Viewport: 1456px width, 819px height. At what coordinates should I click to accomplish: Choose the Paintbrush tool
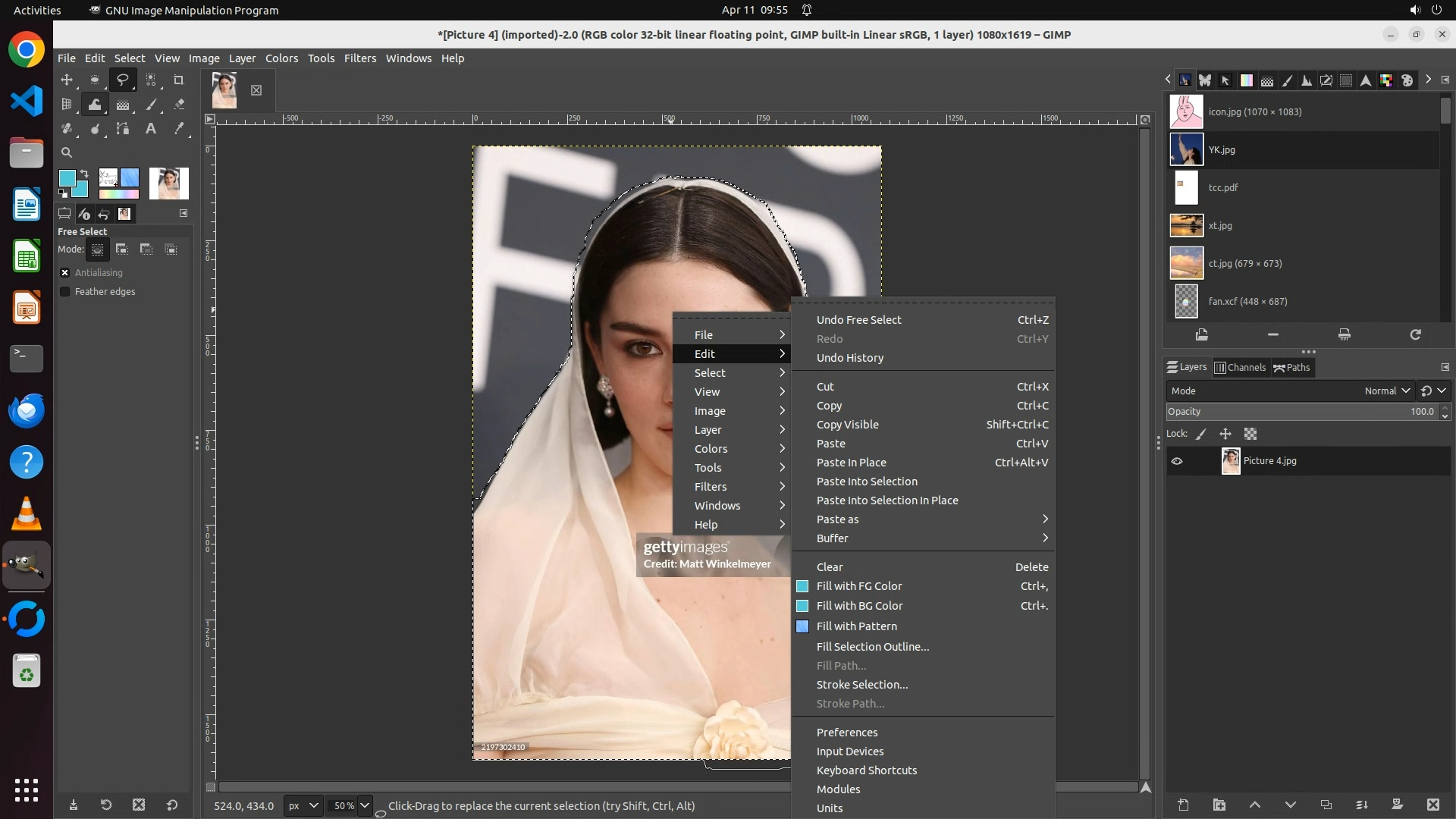click(151, 105)
